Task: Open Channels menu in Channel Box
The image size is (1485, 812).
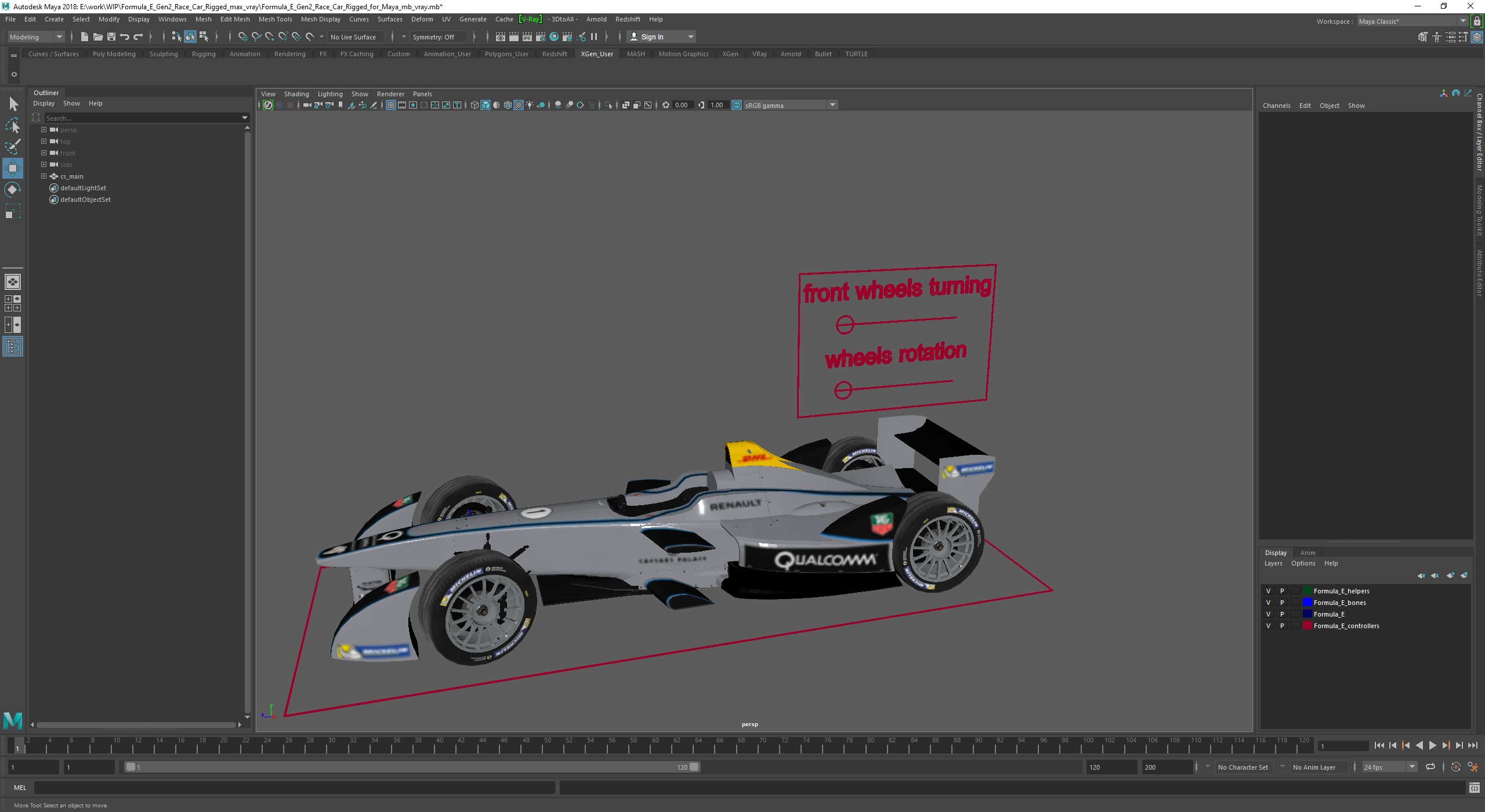Action: click(1276, 106)
